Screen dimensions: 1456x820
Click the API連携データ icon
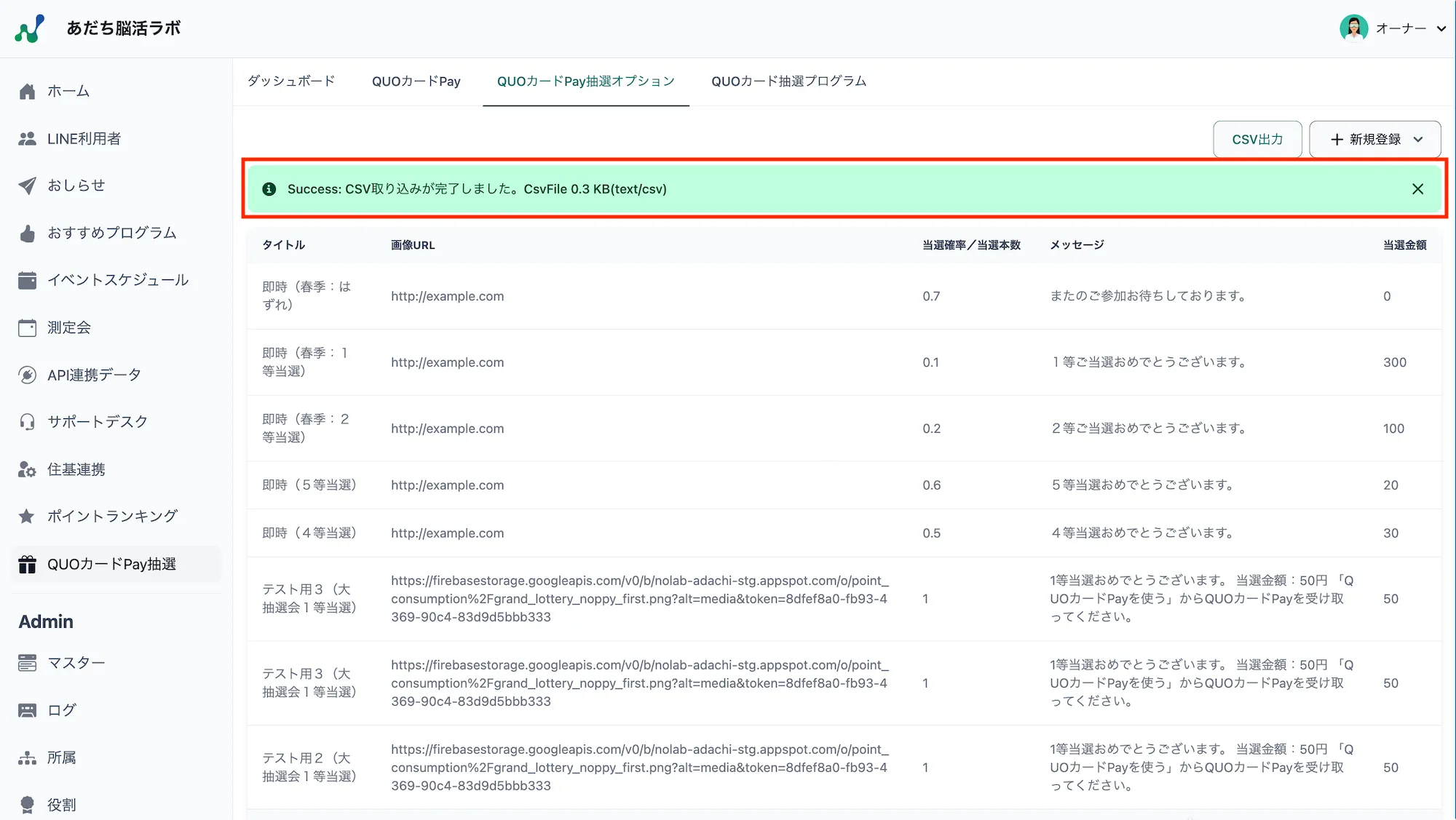pyautogui.click(x=27, y=375)
